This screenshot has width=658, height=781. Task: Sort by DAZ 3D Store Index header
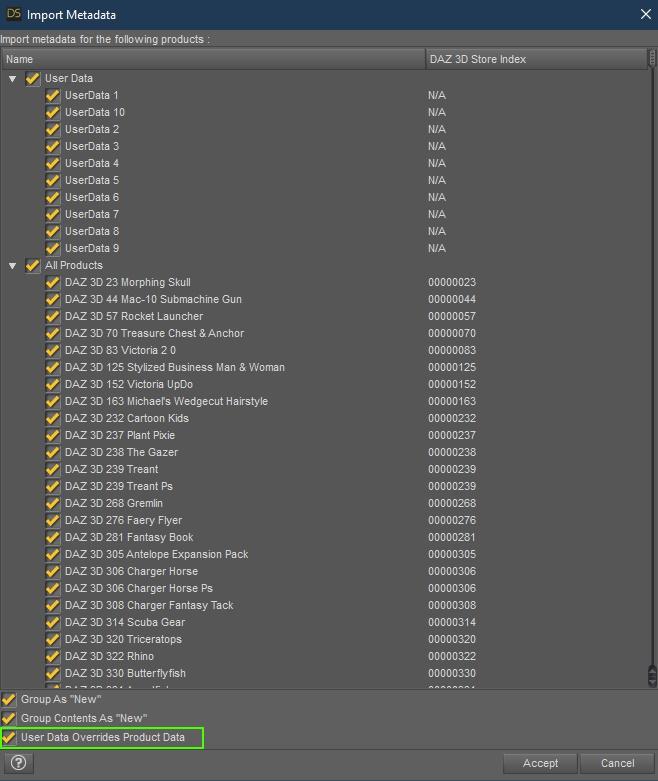536,59
